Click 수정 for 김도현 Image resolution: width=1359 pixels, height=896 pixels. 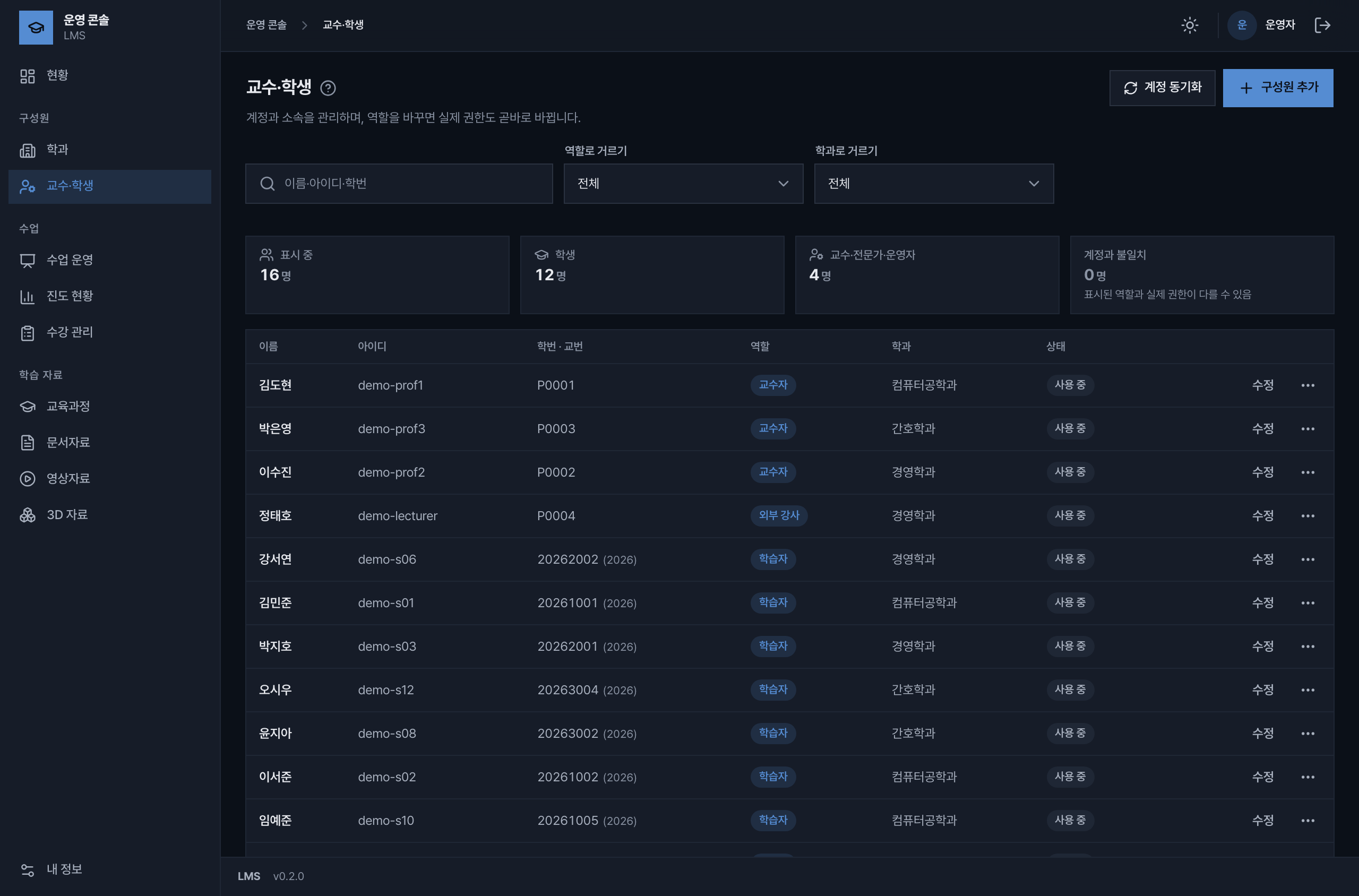pos(1262,385)
